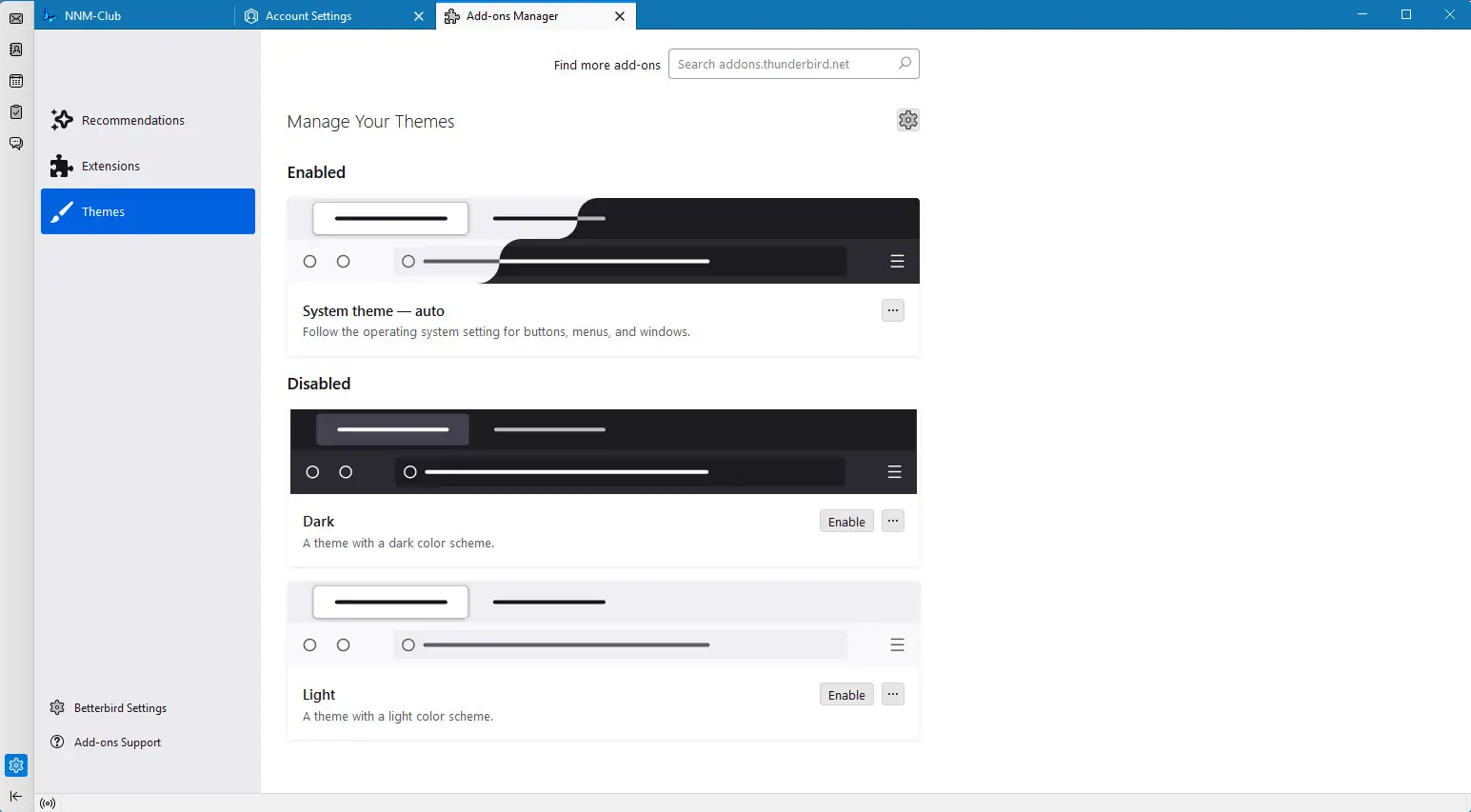Click "A theme with a light color scheme." text
The height and width of the screenshot is (812, 1471).
click(398, 717)
